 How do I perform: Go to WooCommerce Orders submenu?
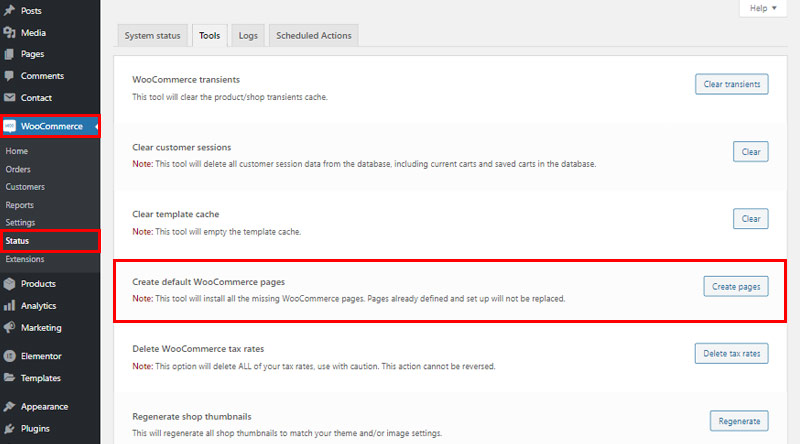pyautogui.click(x=18, y=169)
